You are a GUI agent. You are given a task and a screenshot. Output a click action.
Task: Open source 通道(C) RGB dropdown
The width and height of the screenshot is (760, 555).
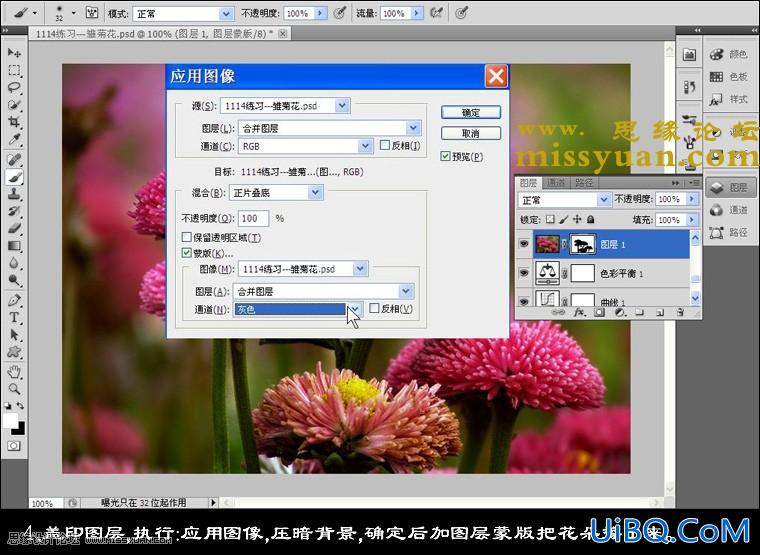[365, 145]
